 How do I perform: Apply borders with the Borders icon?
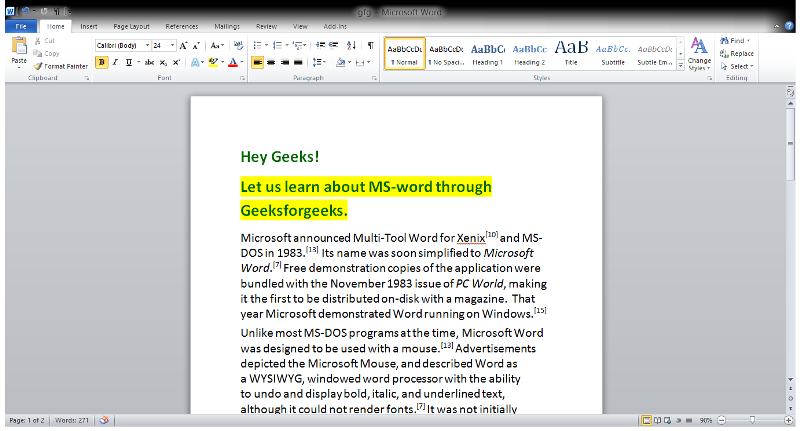[360, 62]
